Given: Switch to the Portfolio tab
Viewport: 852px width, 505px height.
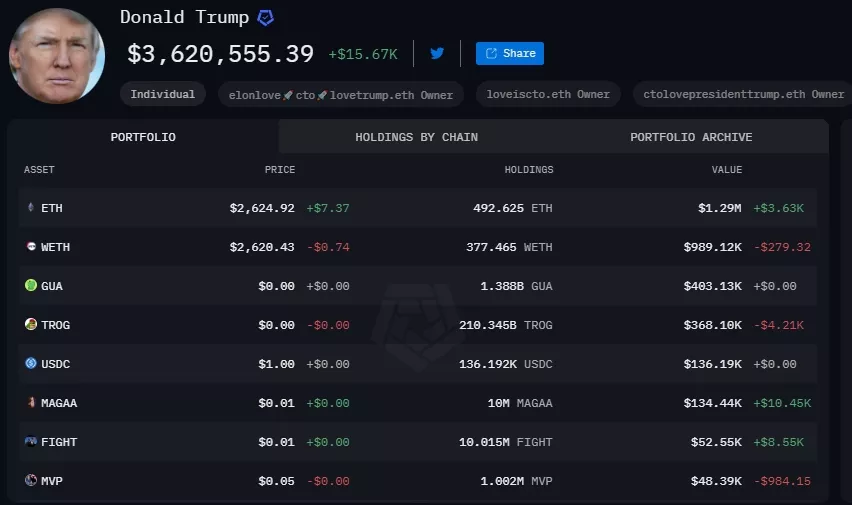Looking at the screenshot, I should point(143,137).
